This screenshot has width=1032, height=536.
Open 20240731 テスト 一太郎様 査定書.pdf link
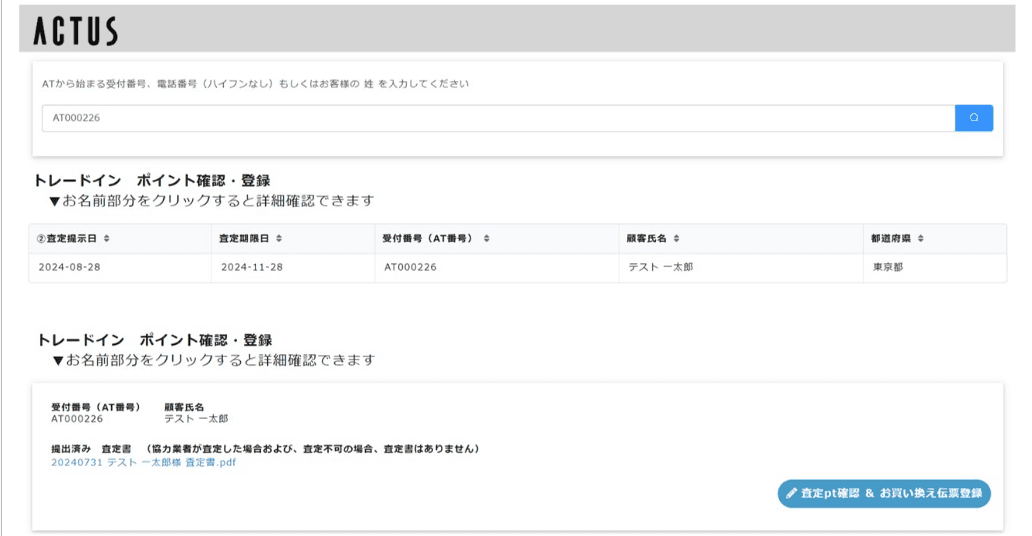[143, 462]
